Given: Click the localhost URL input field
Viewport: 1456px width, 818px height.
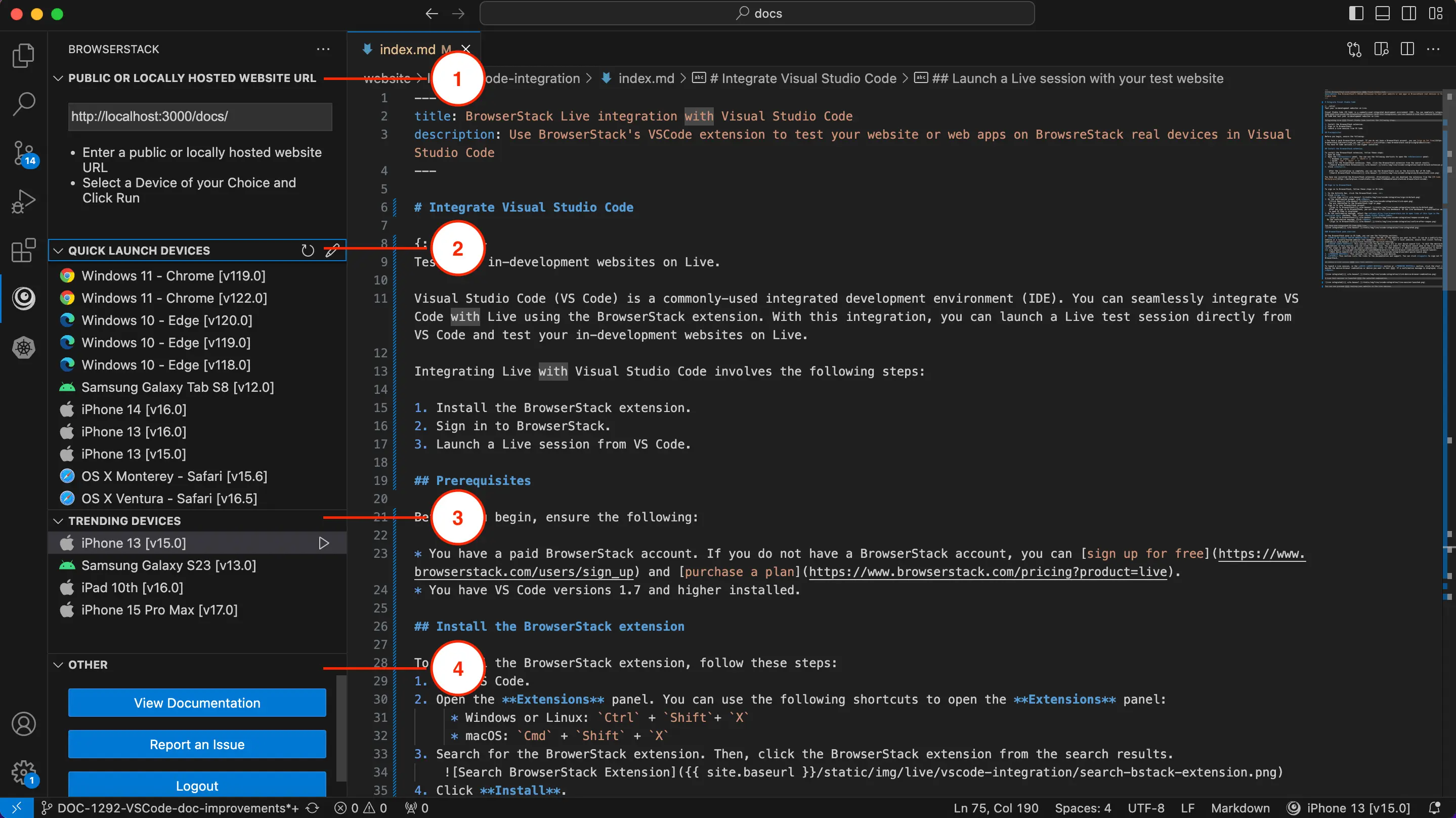Looking at the screenshot, I should click(x=200, y=116).
